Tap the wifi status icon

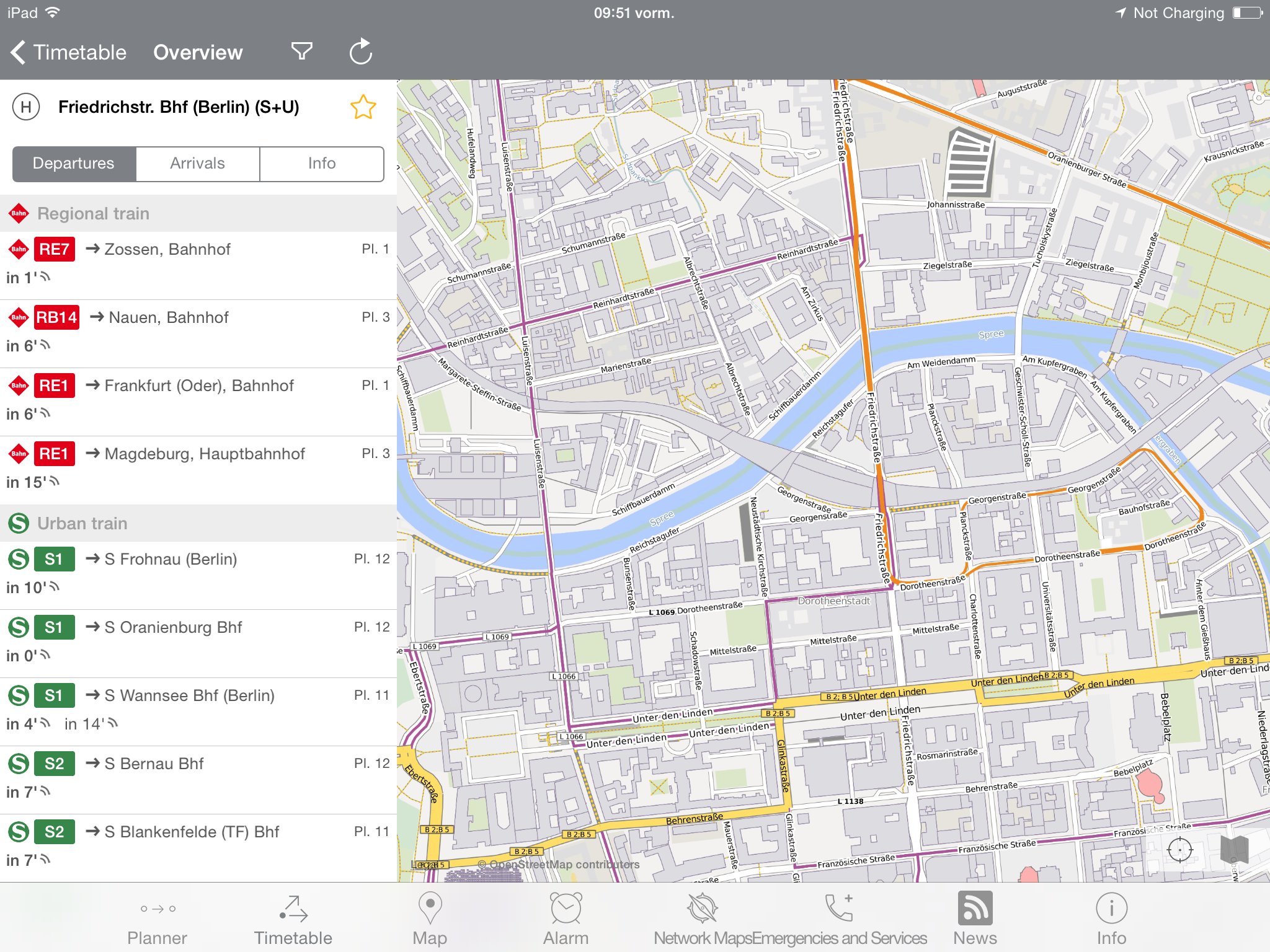[x=53, y=12]
